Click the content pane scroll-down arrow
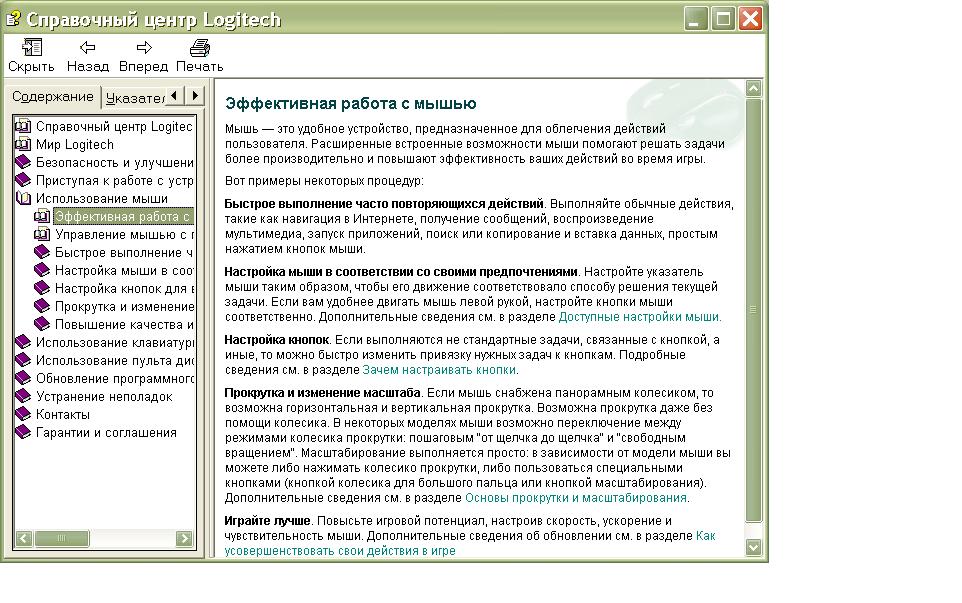962x603 pixels. pyautogui.click(x=753, y=547)
